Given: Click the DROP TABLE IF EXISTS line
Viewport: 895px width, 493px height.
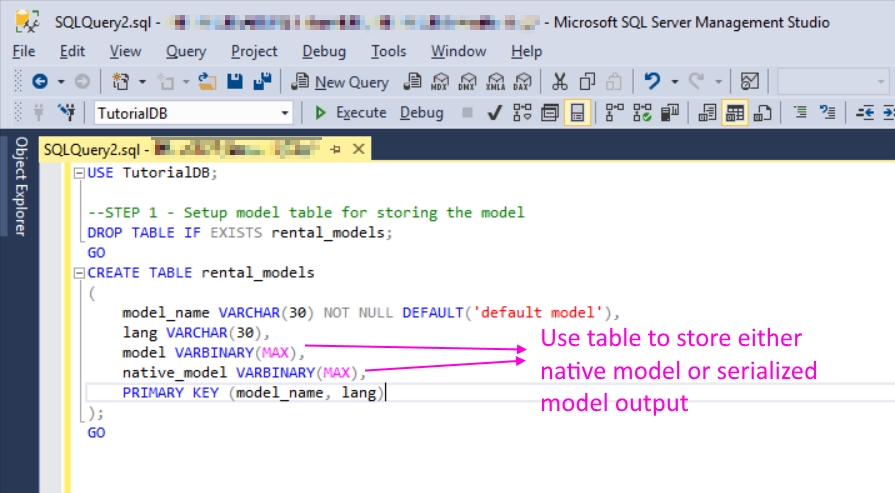Looking at the screenshot, I should tap(240, 233).
